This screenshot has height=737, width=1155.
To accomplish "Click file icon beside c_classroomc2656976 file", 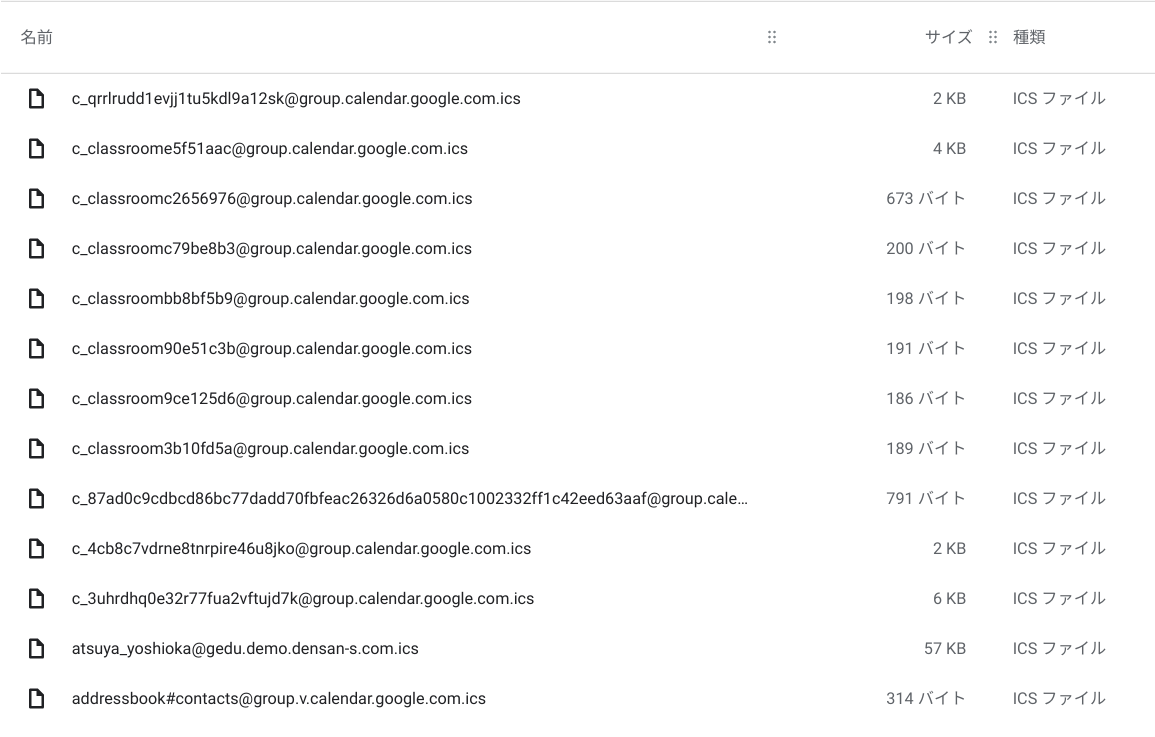I will tap(36, 199).
